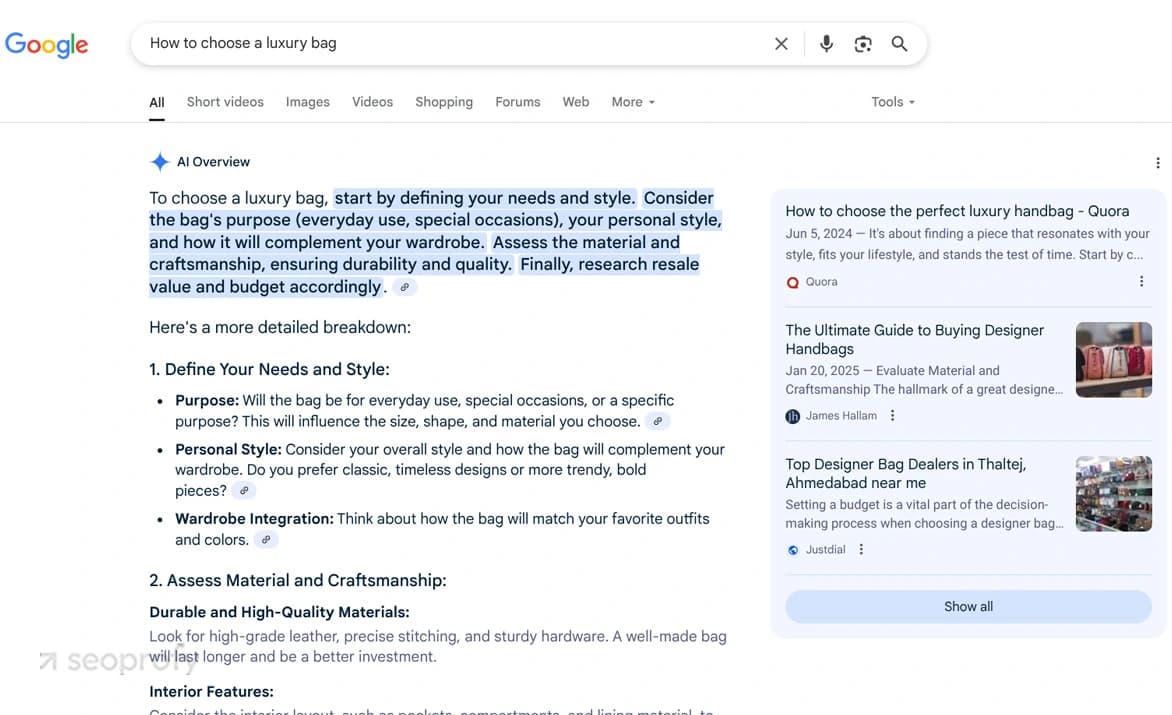Show all AI Overview sources
This screenshot has height=715, width=1172.
point(968,607)
